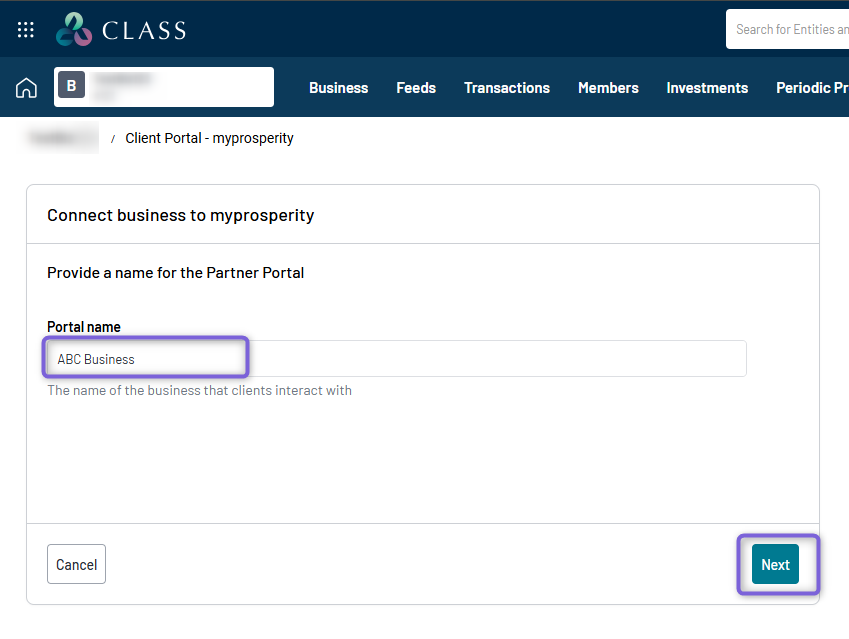849x639 pixels.
Task: Click the Connect business to myprosperity heading
Action: point(180,215)
